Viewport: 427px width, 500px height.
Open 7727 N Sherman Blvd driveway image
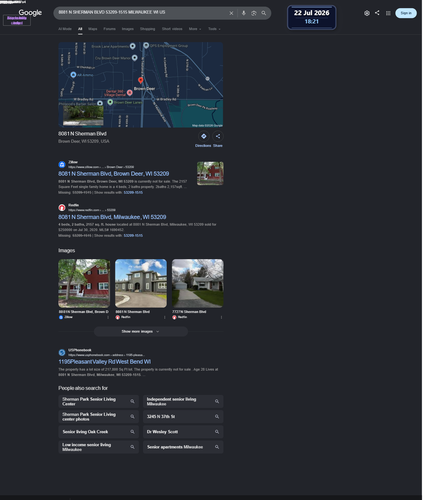(198, 283)
